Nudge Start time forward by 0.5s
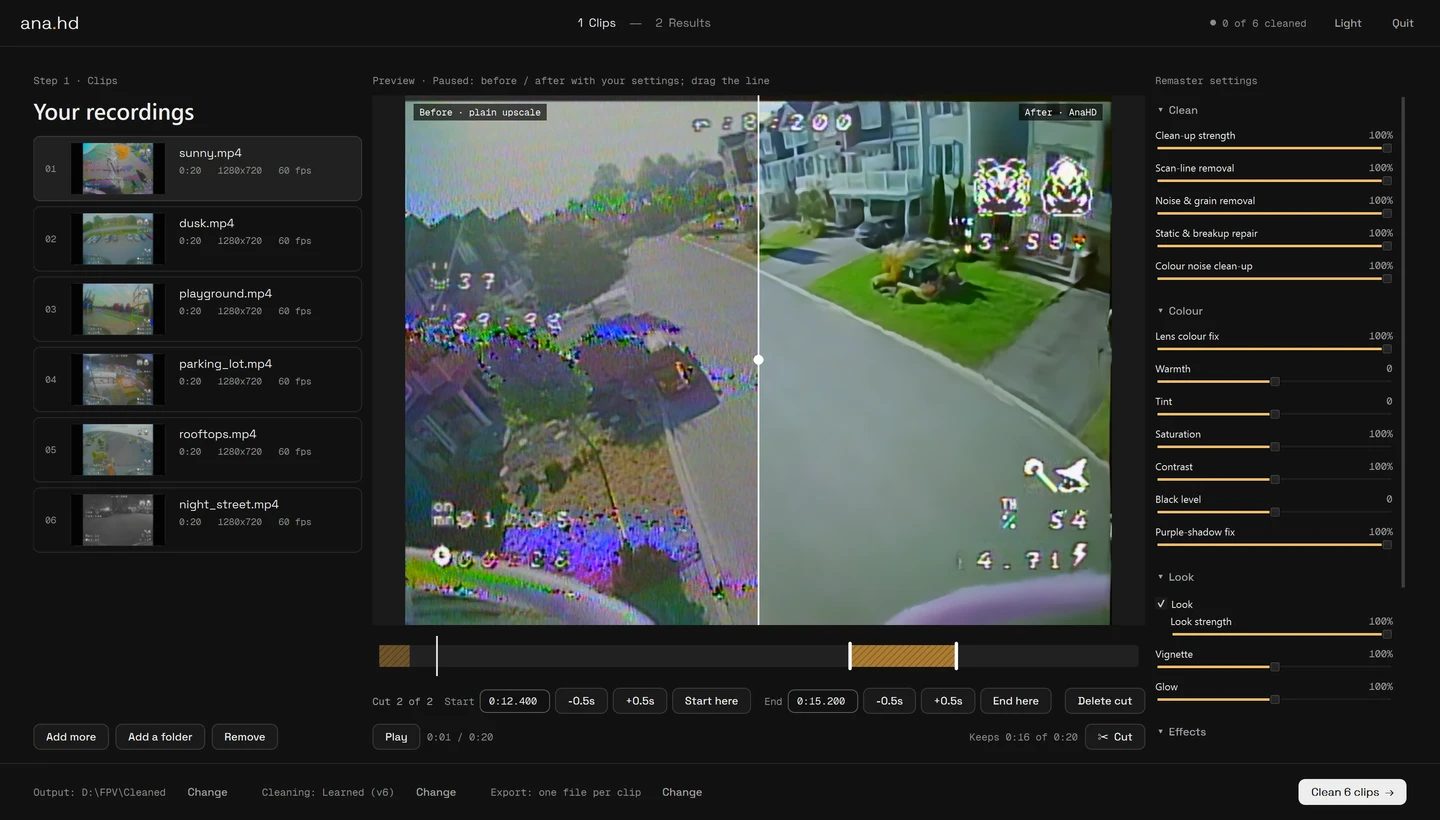1440x820 pixels. pos(640,701)
